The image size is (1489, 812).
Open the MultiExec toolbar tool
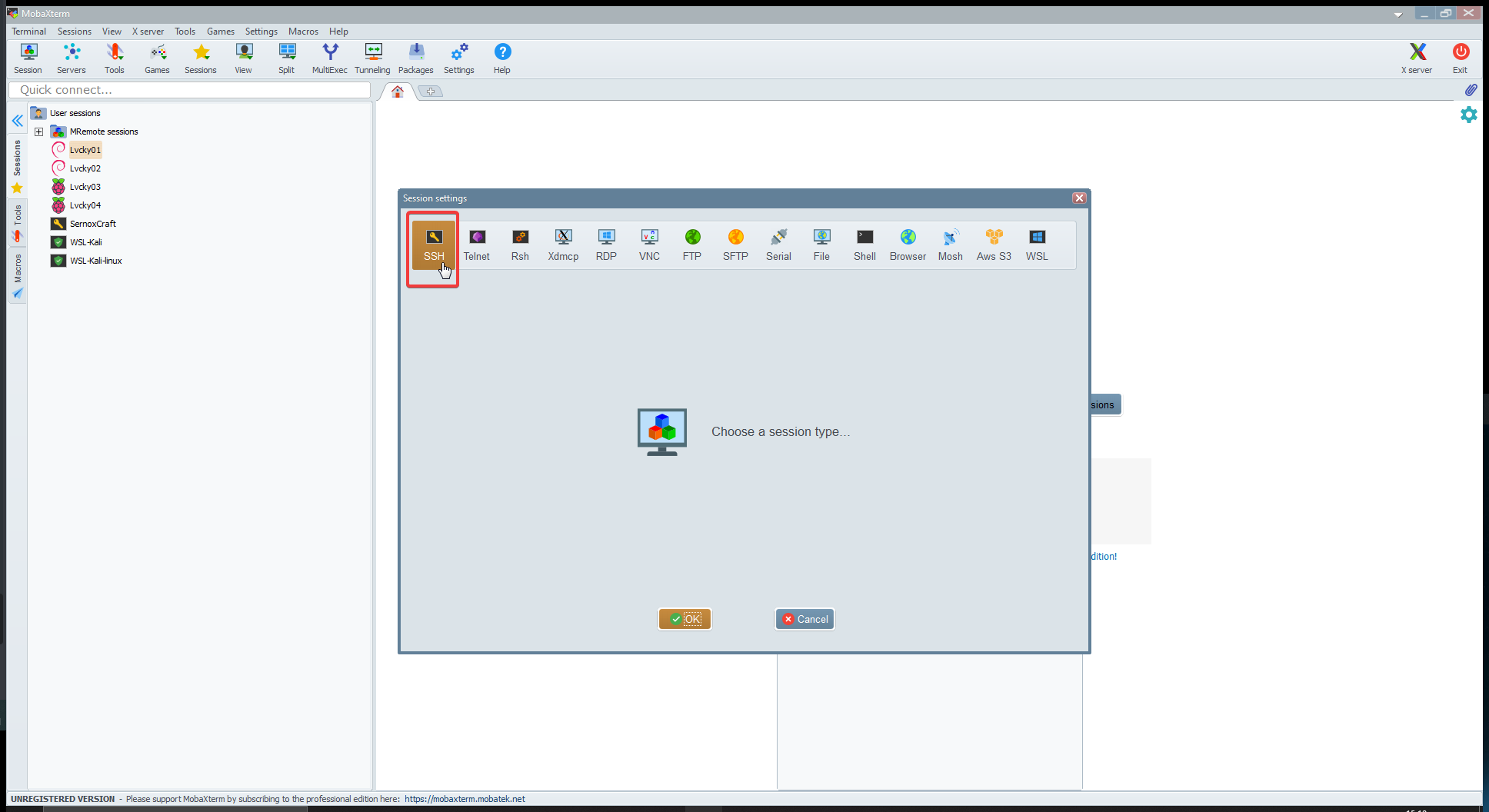point(330,58)
